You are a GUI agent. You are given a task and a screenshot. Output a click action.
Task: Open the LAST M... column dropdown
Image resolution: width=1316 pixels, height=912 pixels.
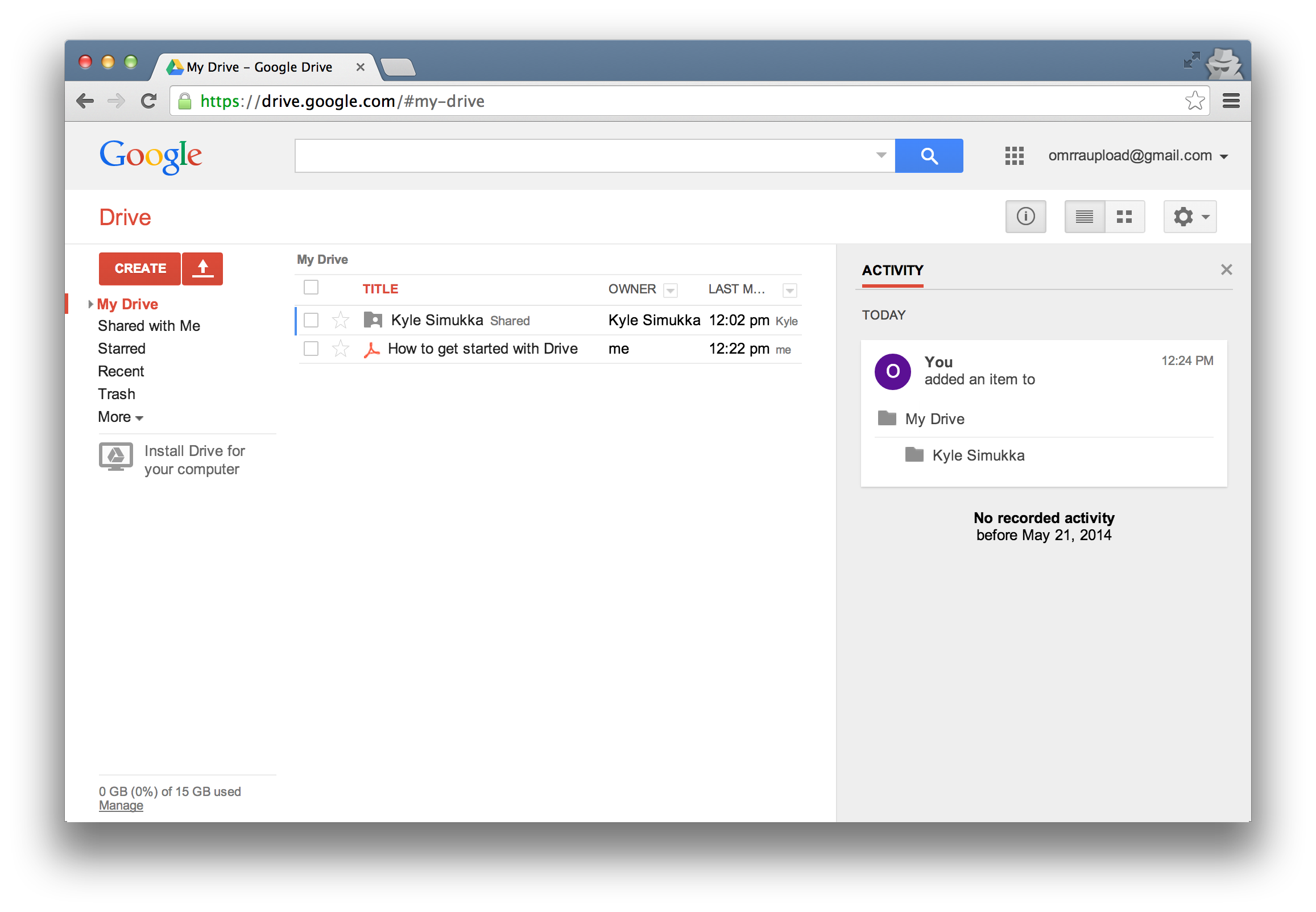790,291
